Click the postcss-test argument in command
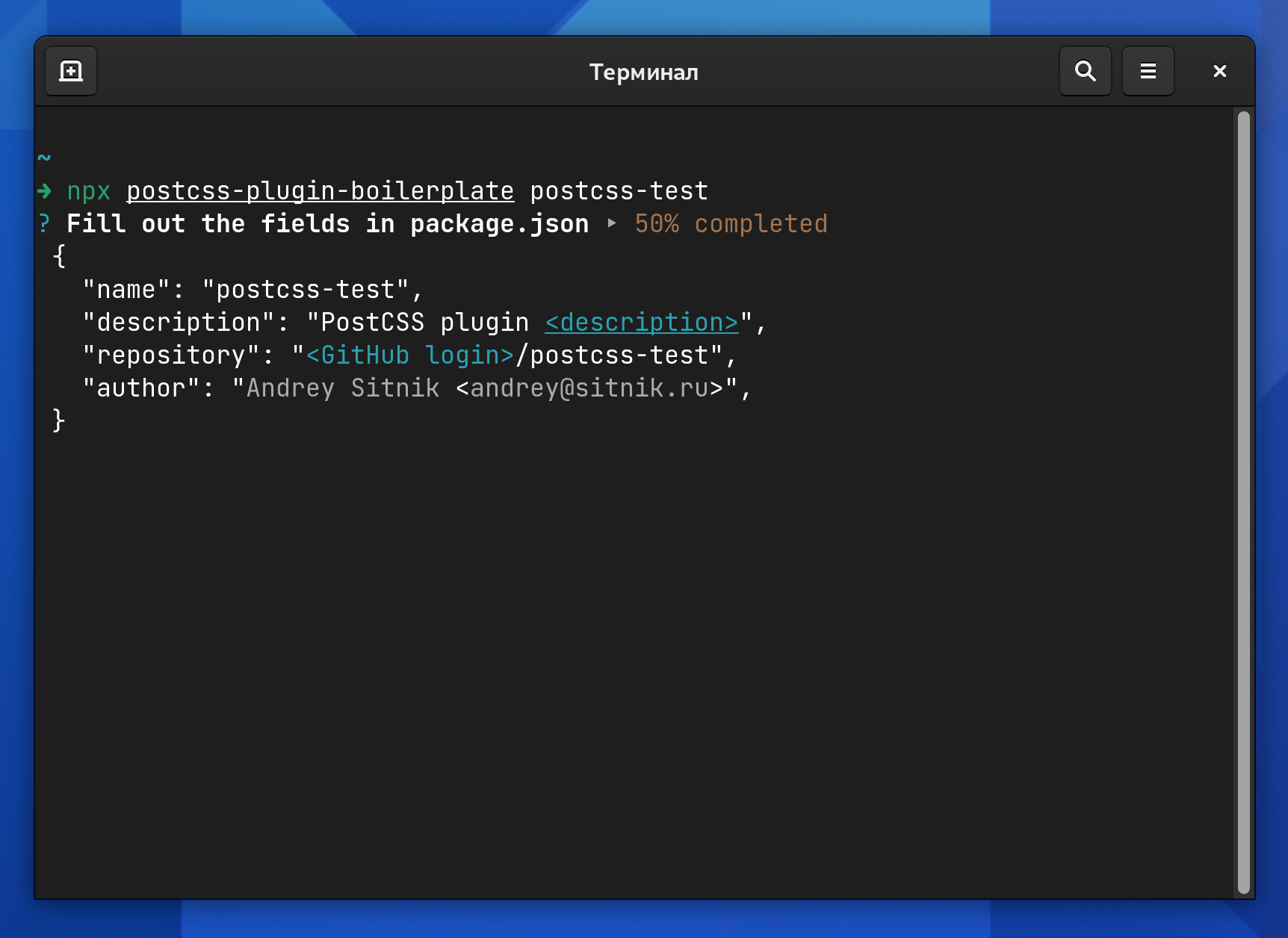The height and width of the screenshot is (938, 1288). pyautogui.click(x=619, y=191)
